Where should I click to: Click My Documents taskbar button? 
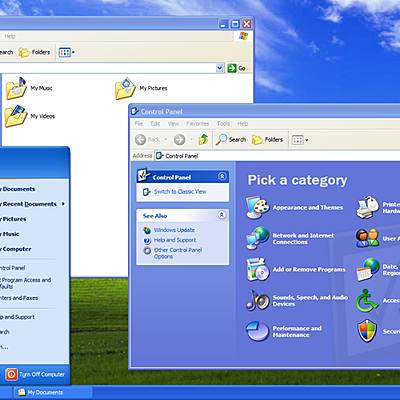click(53, 392)
